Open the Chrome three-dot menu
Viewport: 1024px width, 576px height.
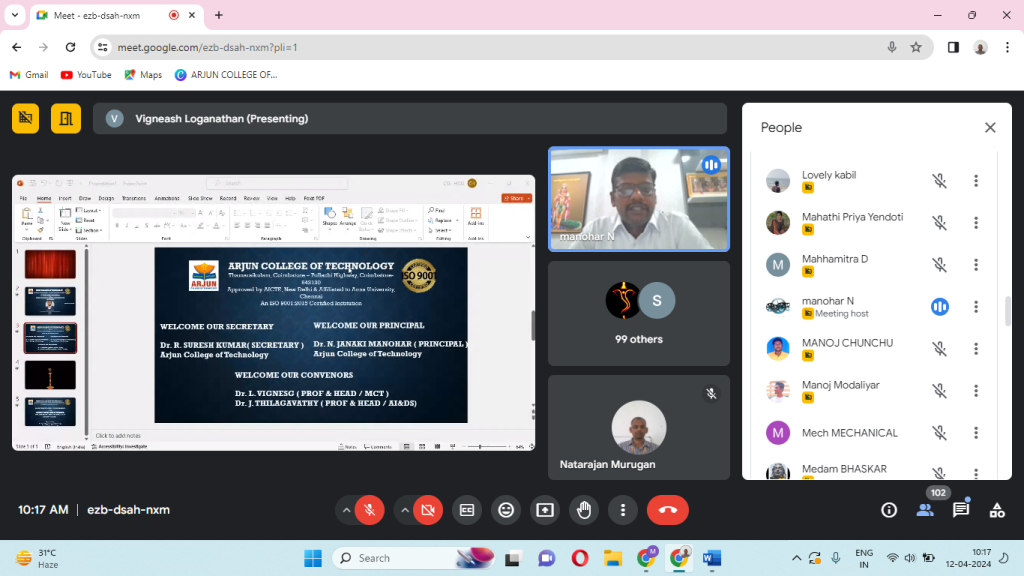1008,47
